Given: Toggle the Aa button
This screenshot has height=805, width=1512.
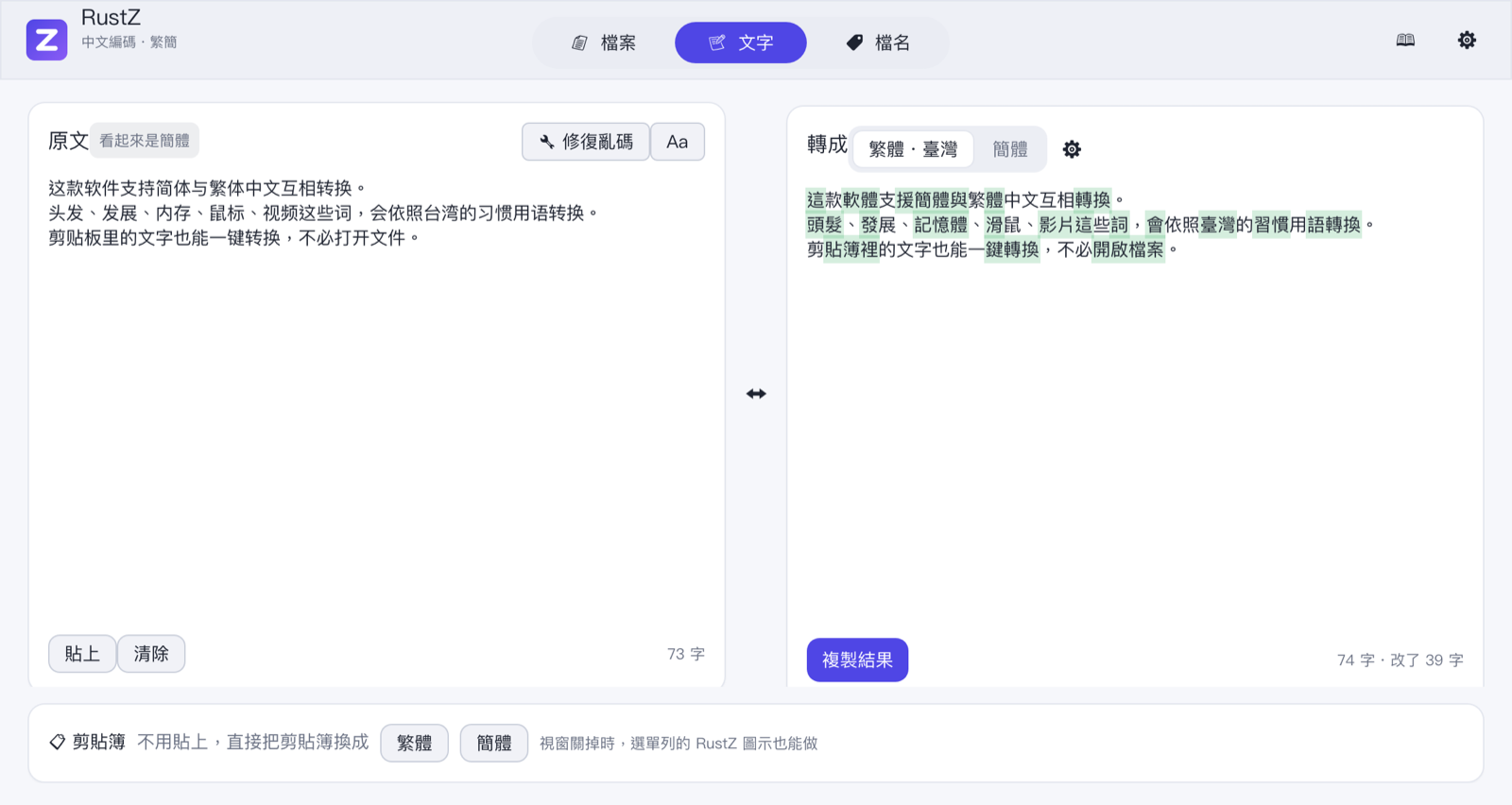Looking at the screenshot, I should pyautogui.click(x=678, y=142).
